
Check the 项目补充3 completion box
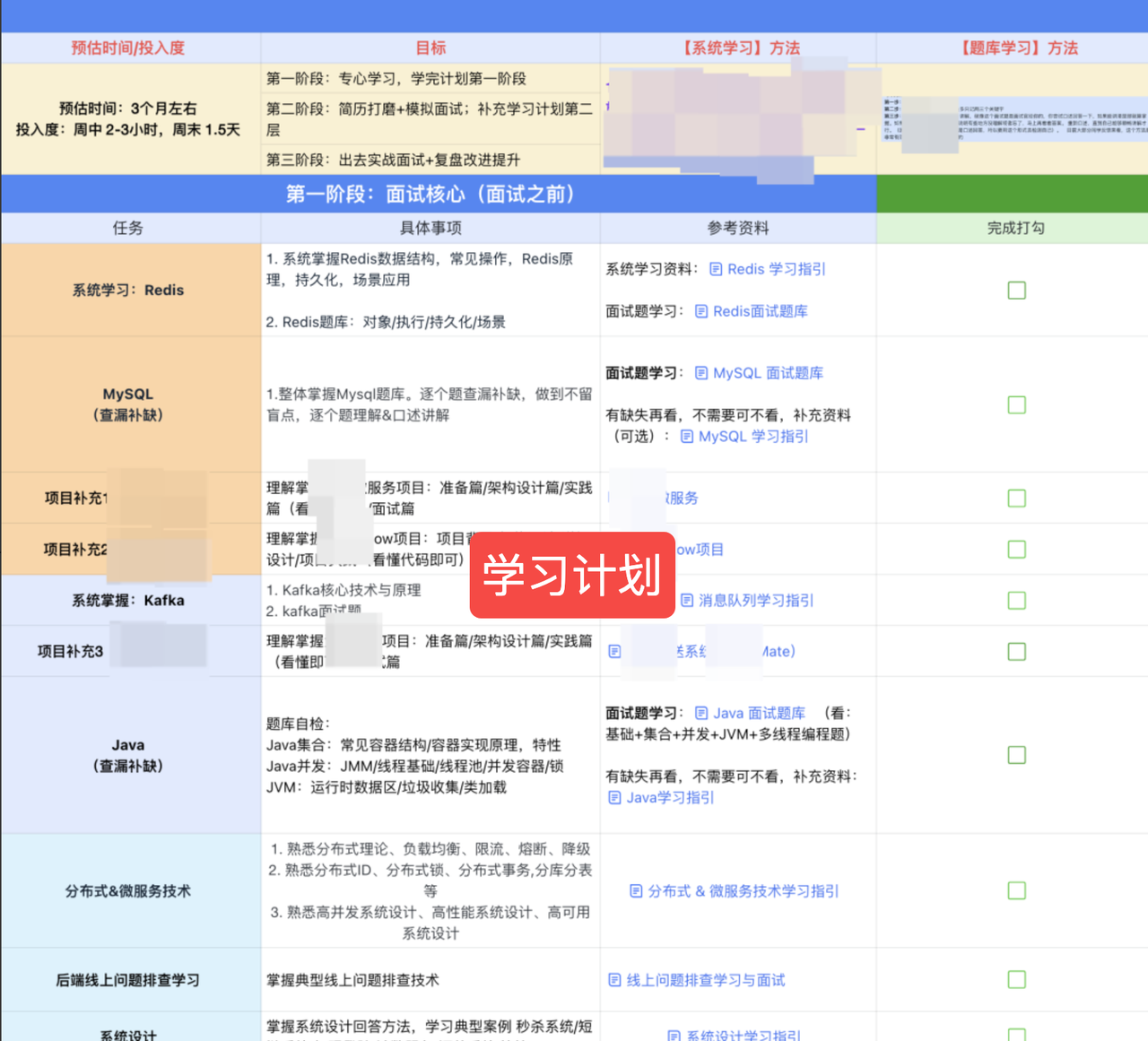tap(1016, 652)
